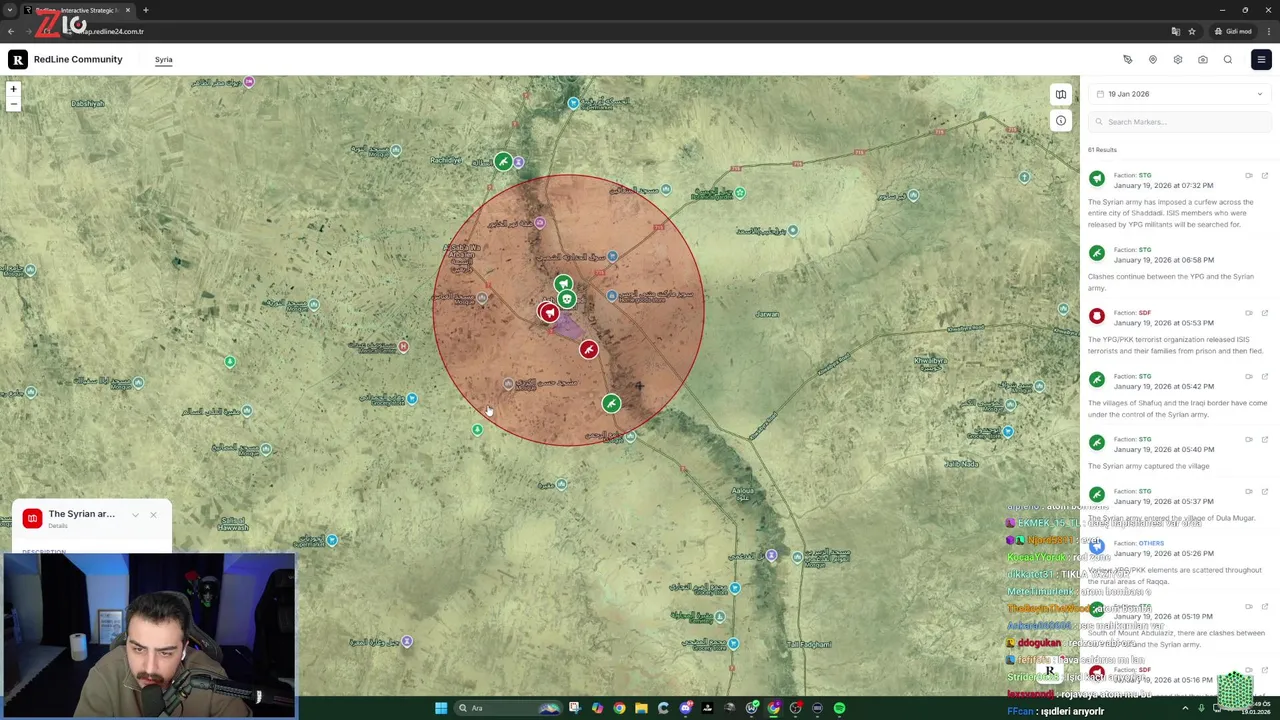Open a new browser tab with the plus

(145, 10)
